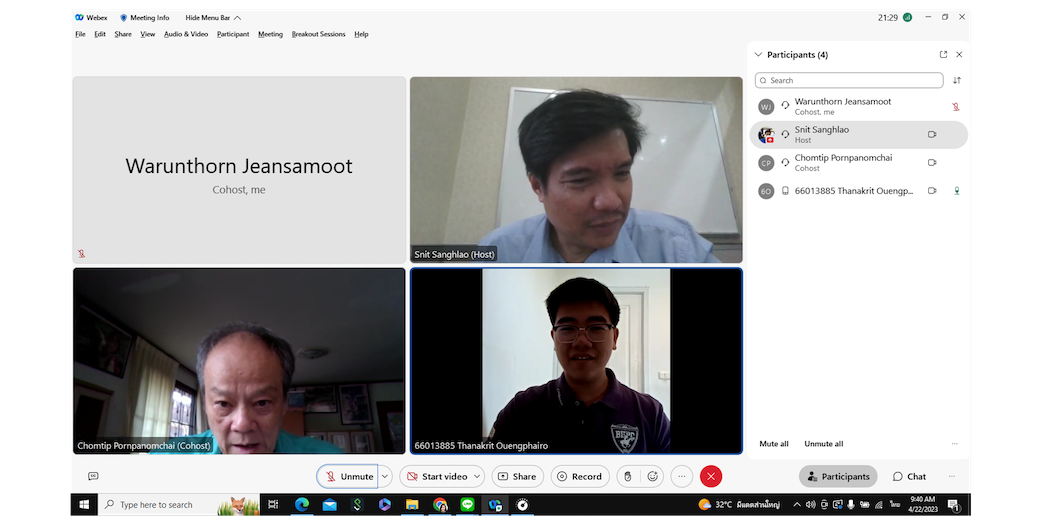Expand audio options arrow beside Unmute
This screenshot has width=1040, height=516.
pyautogui.click(x=385, y=476)
